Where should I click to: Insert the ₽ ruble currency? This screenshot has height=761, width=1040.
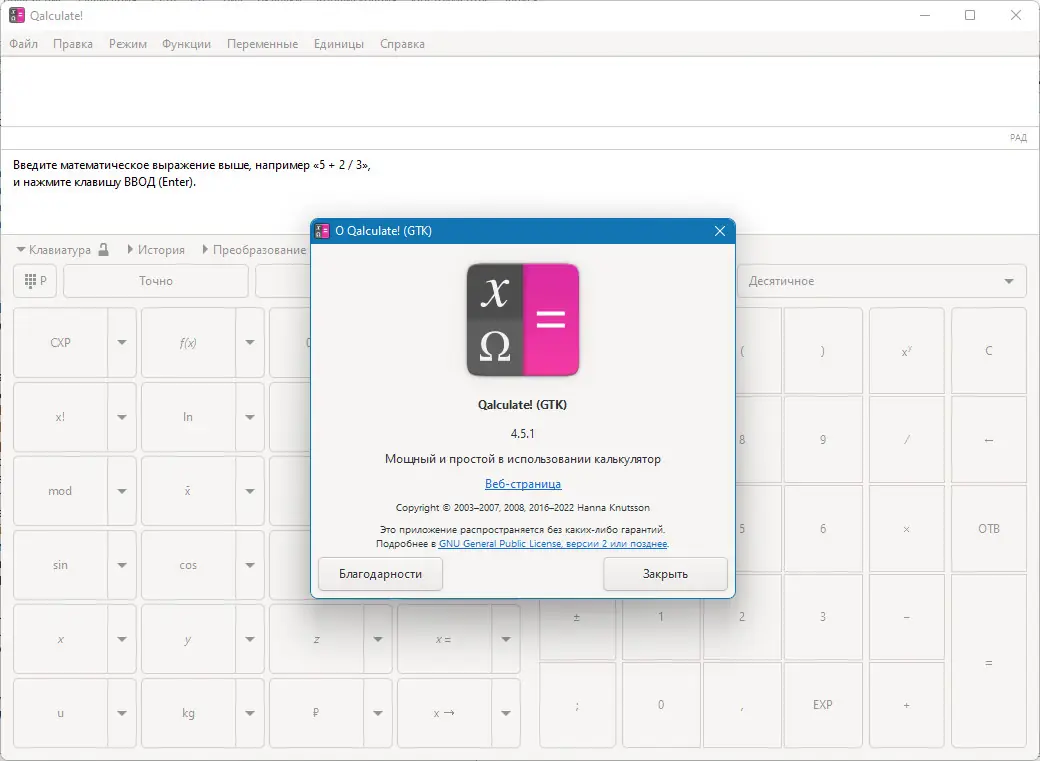pos(316,713)
